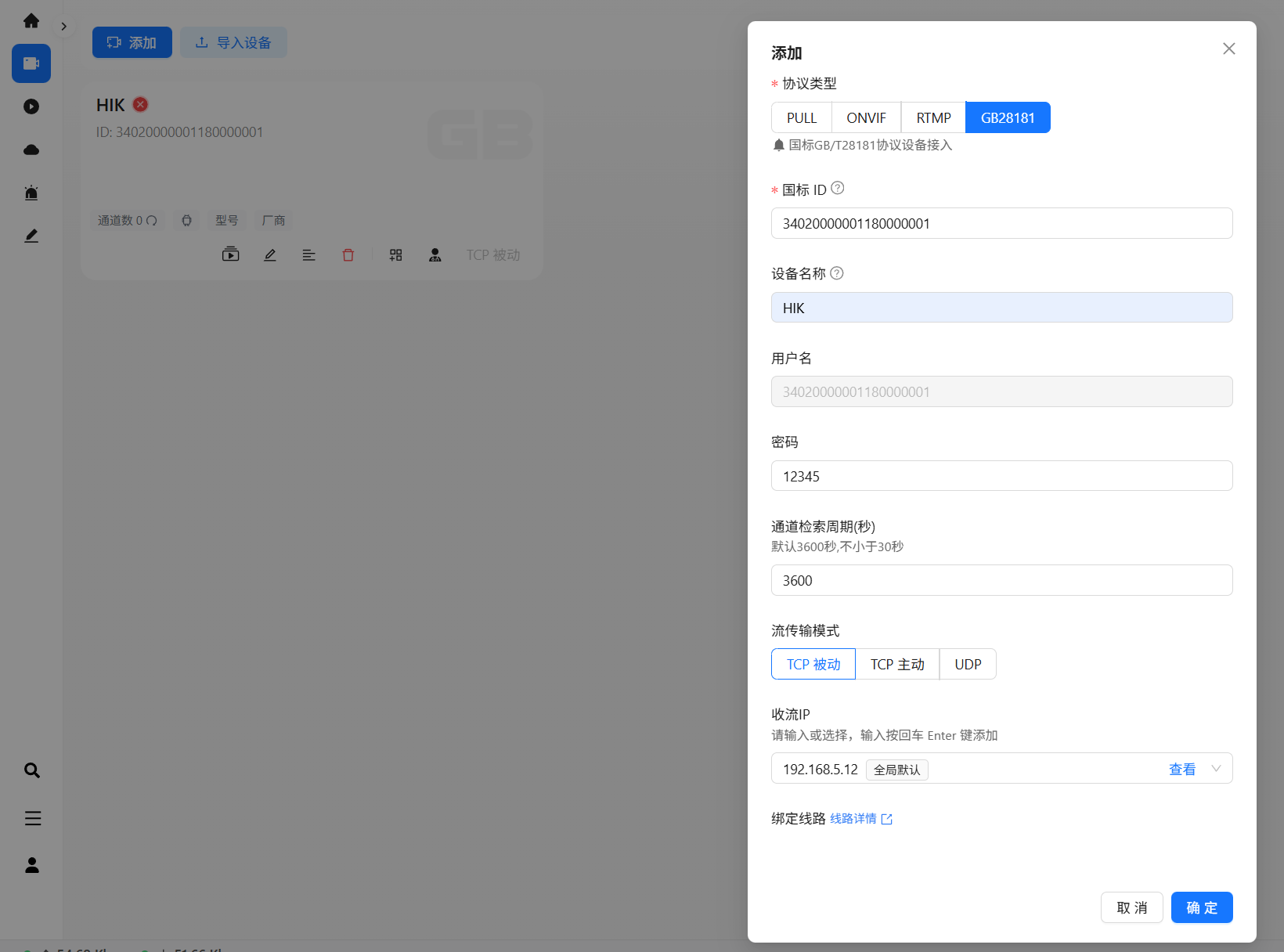Click the red trash icon on HIK card
Viewport: 1284px width, 952px height.
348,255
